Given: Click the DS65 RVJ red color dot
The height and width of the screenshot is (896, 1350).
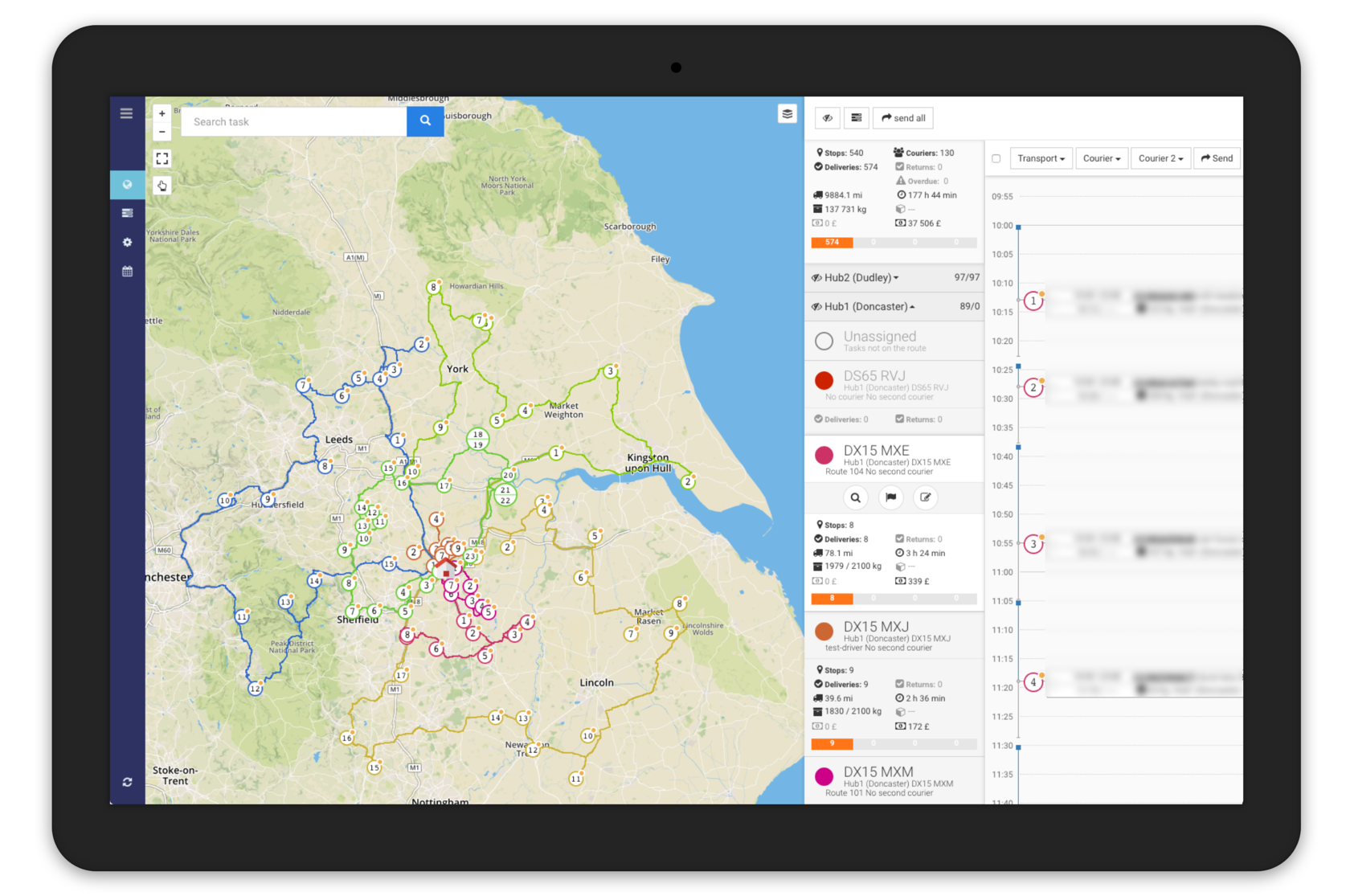Looking at the screenshot, I should pos(824,381).
